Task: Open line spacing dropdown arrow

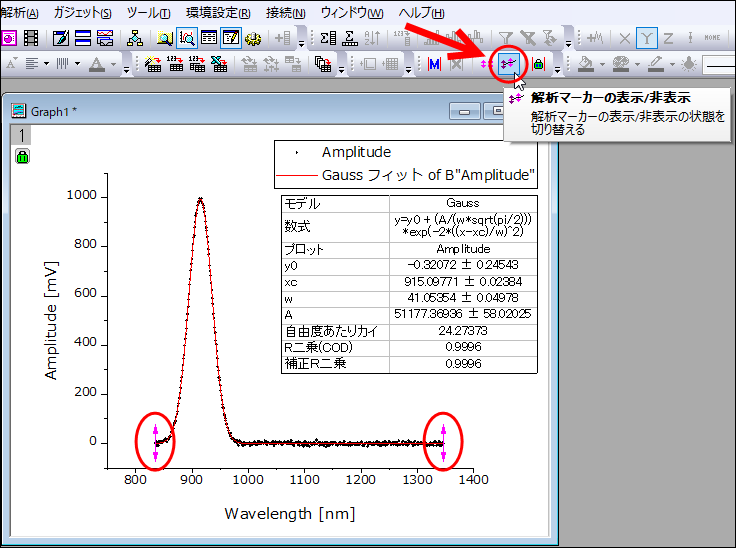Action: click(x=77, y=64)
